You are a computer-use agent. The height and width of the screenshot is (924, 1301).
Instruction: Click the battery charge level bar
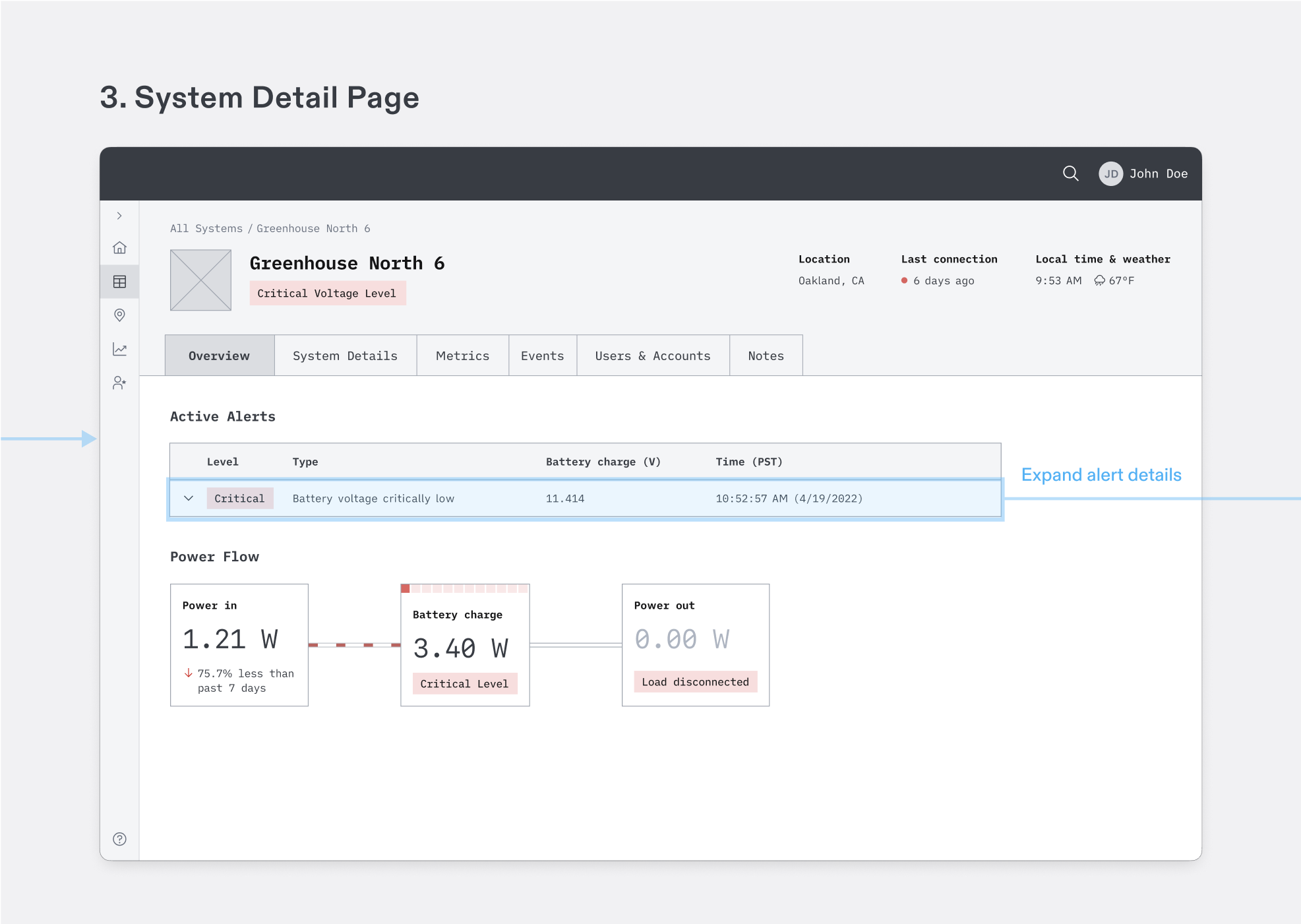pos(465,588)
